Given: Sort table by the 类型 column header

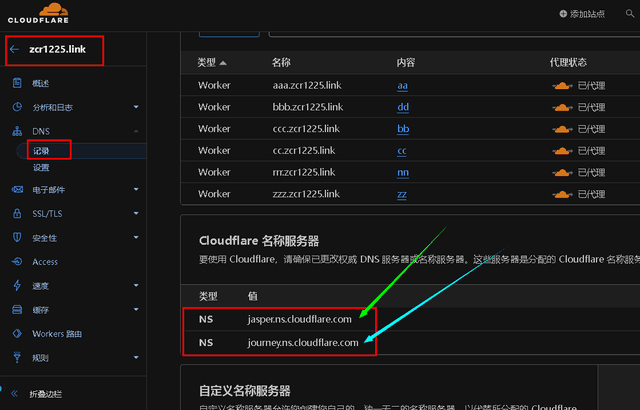Looking at the screenshot, I should (212, 62).
